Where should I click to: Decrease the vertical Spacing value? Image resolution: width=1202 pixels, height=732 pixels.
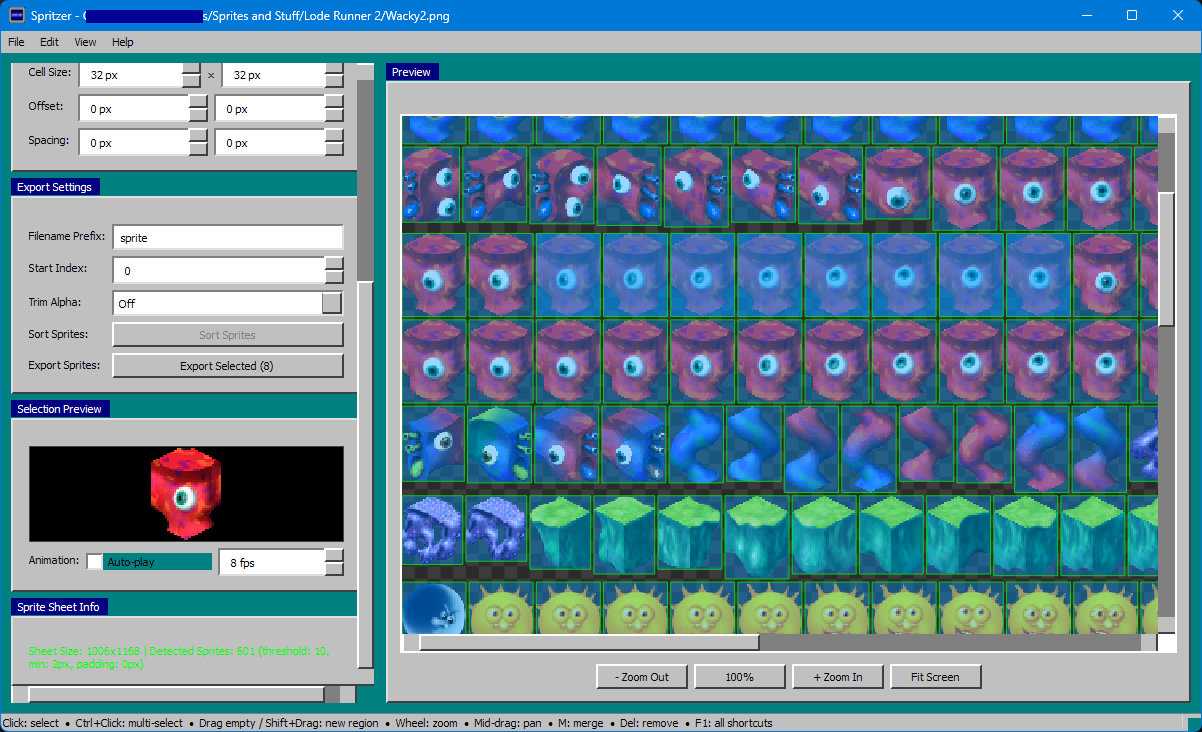click(334, 149)
